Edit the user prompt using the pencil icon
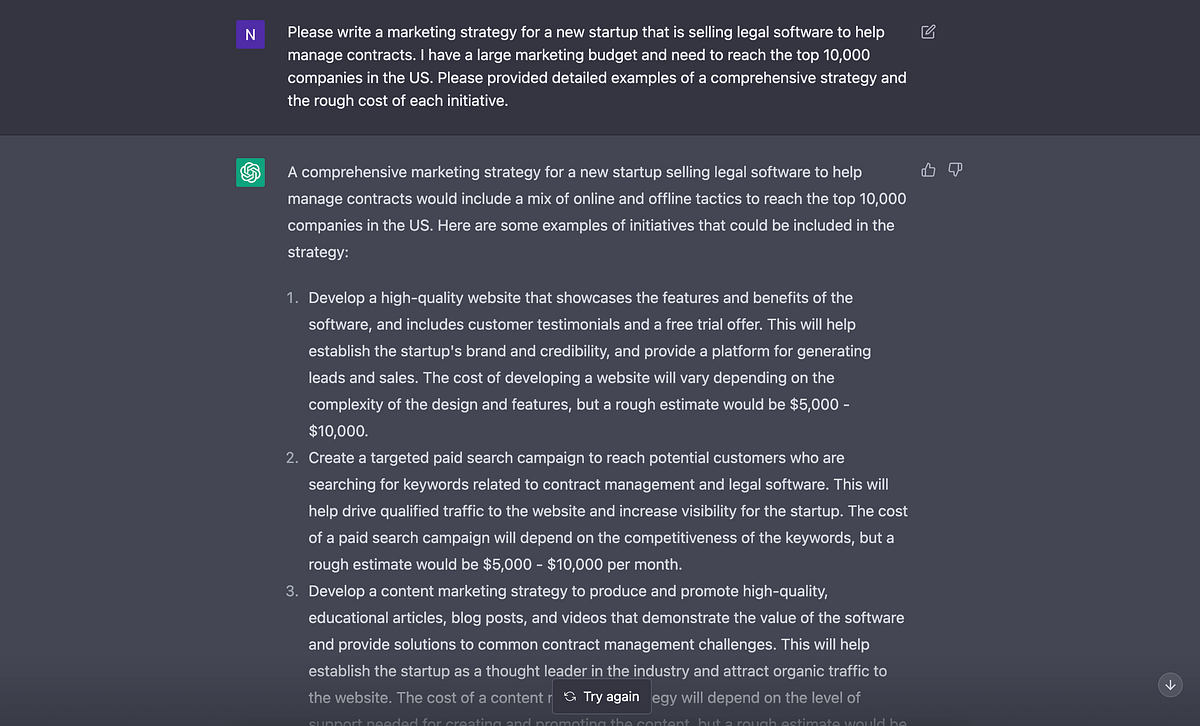Viewport: 1200px width, 726px height. (x=927, y=31)
